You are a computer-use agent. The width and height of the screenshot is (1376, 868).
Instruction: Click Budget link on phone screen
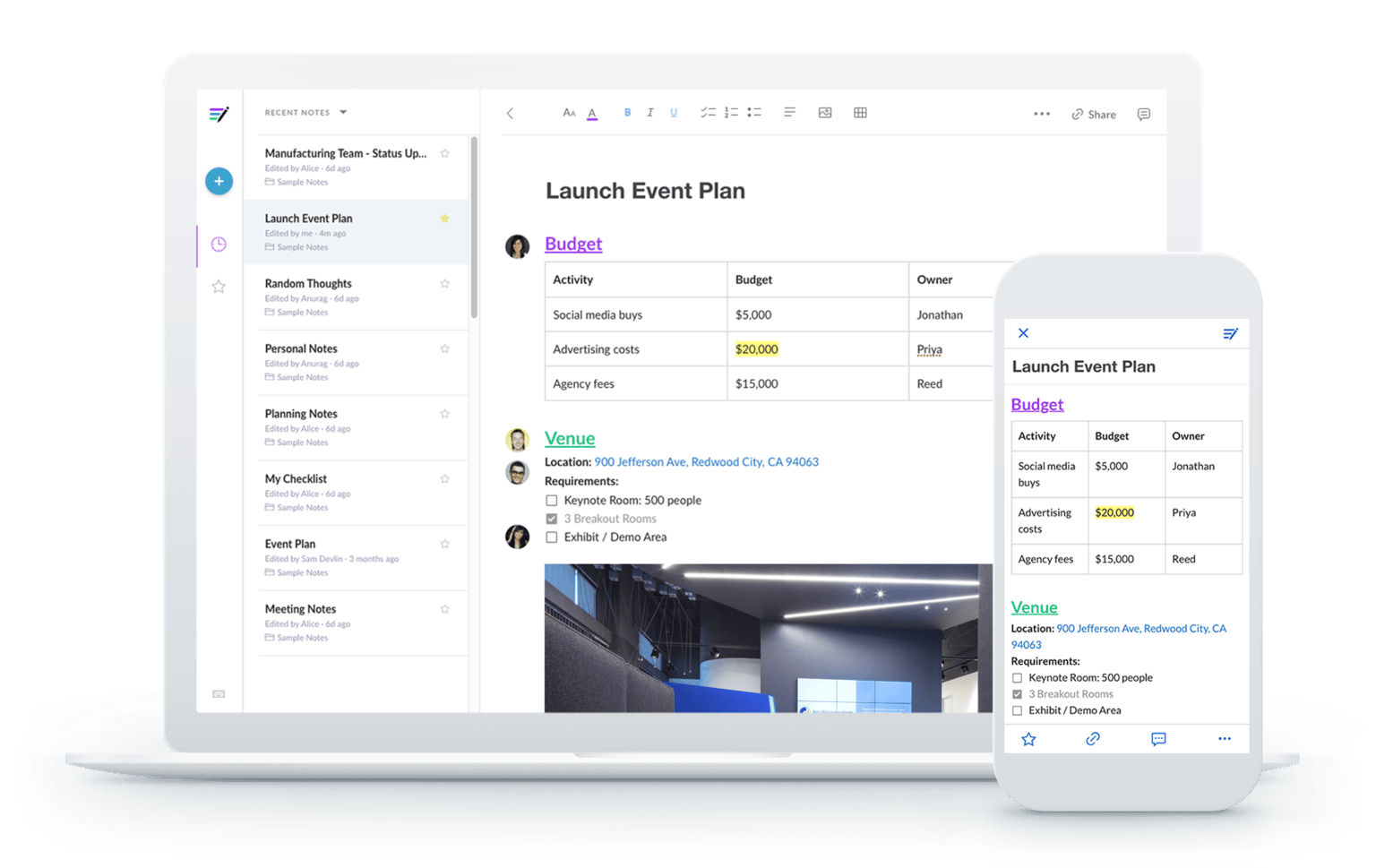[1037, 404]
